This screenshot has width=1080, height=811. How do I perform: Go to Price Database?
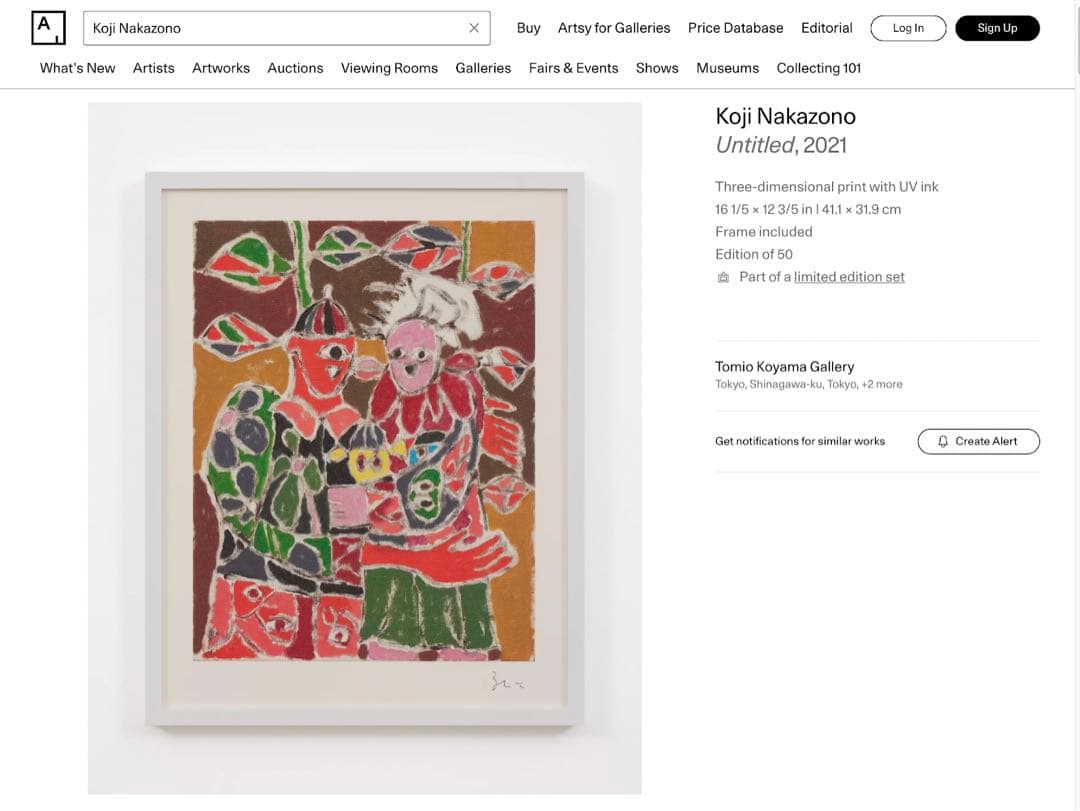click(x=735, y=28)
